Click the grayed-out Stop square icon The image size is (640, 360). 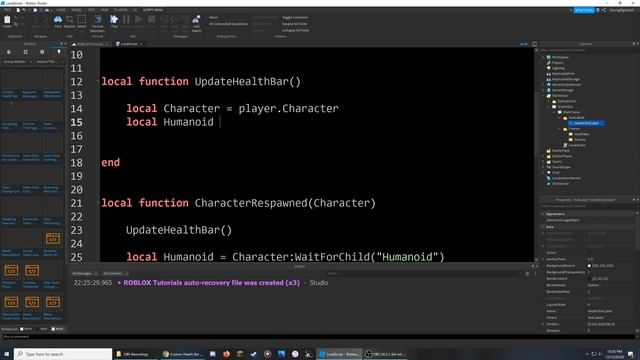pyautogui.click(x=152, y=20)
